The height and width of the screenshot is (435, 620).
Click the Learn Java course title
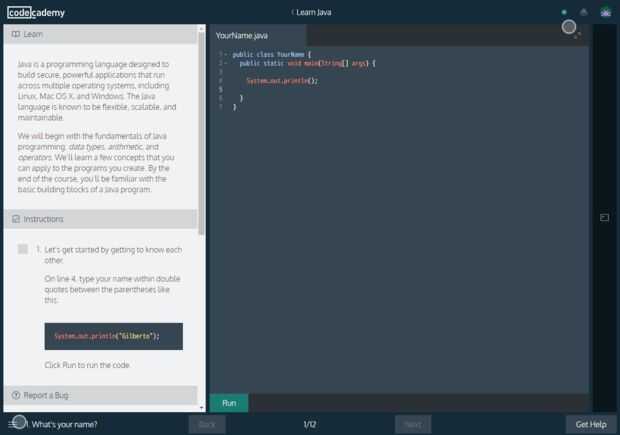tap(314, 12)
